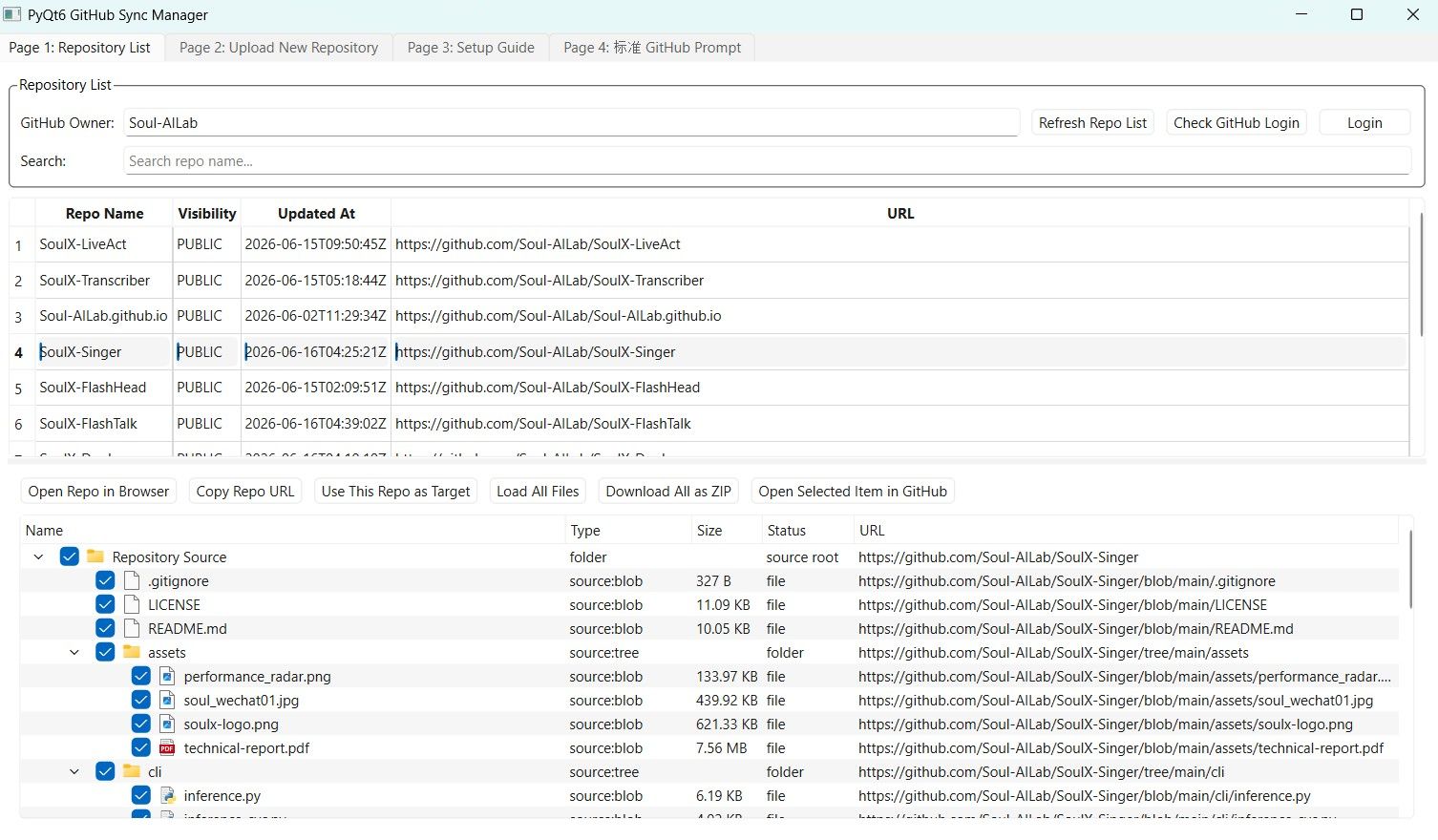The width and height of the screenshot is (1438, 840).
Task: Toggle the assets folder checkbox
Action: pyautogui.click(x=105, y=652)
